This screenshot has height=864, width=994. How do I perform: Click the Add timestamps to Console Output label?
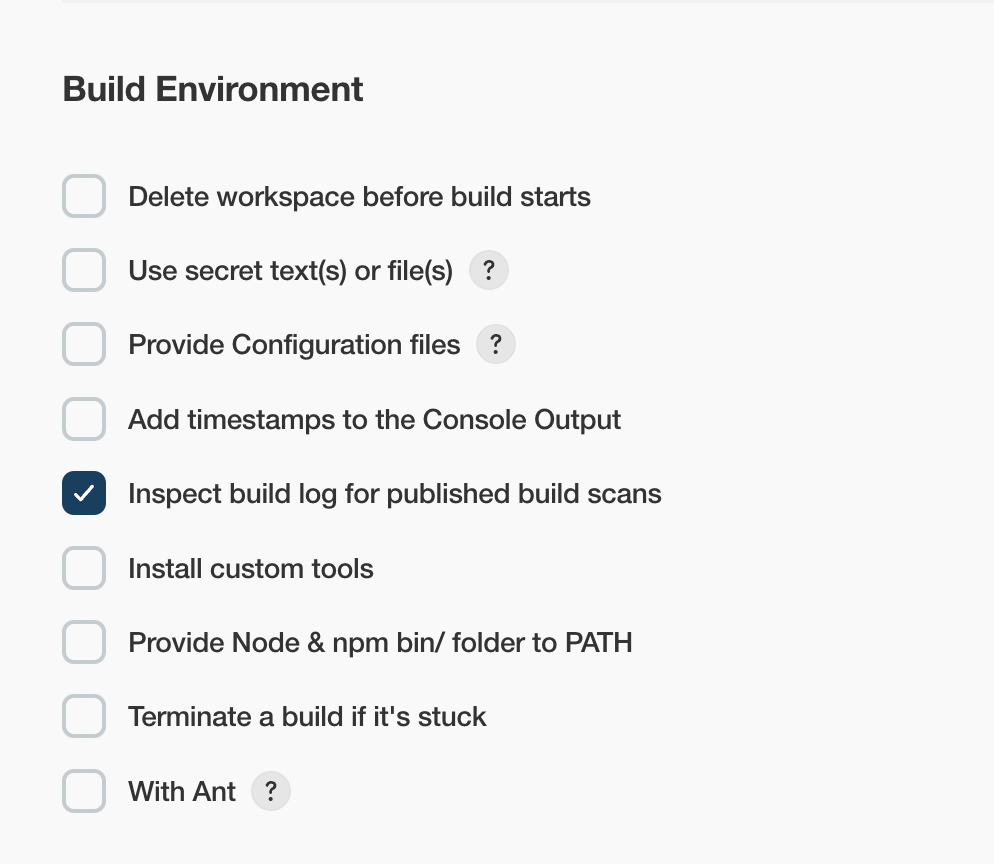pos(375,420)
